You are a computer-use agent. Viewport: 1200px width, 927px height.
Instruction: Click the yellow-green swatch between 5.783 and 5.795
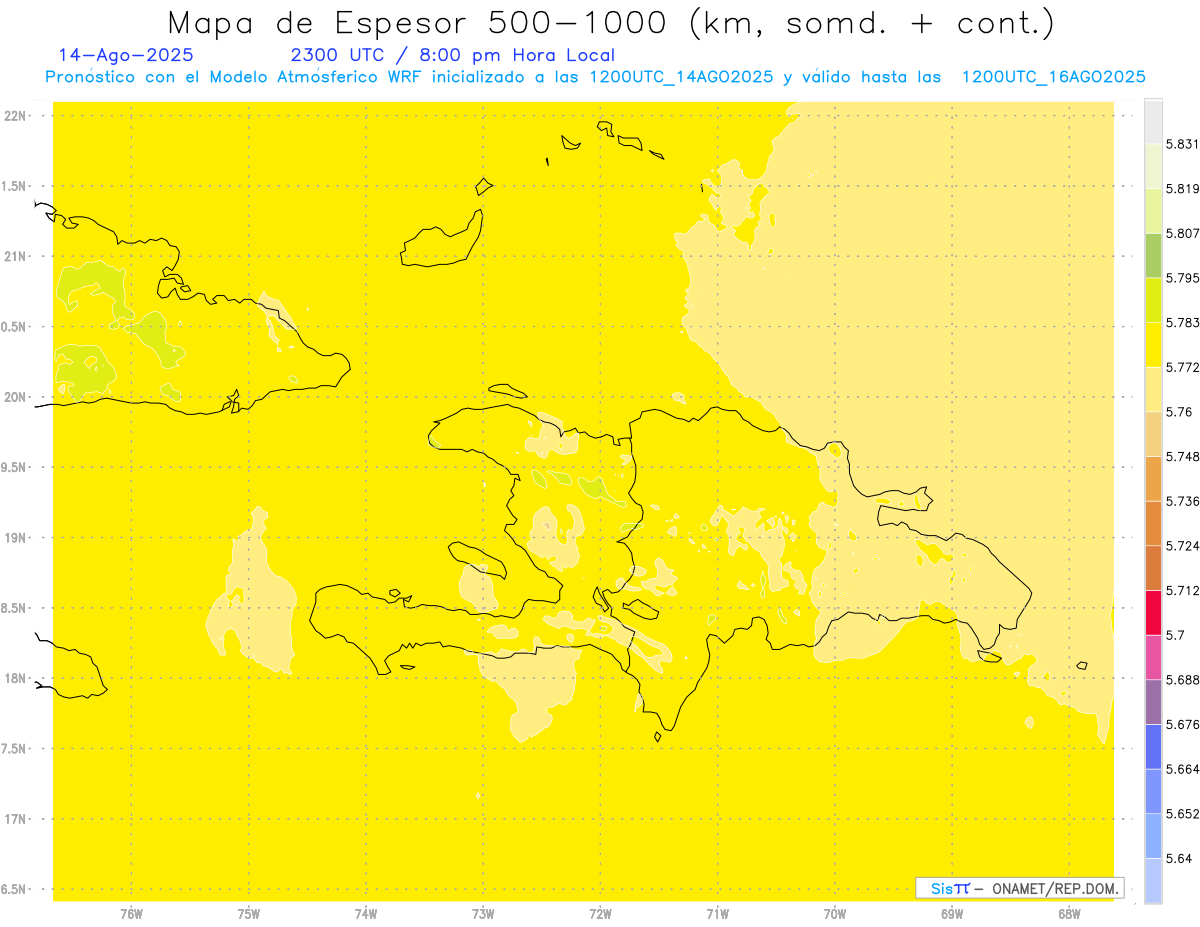tap(1153, 299)
